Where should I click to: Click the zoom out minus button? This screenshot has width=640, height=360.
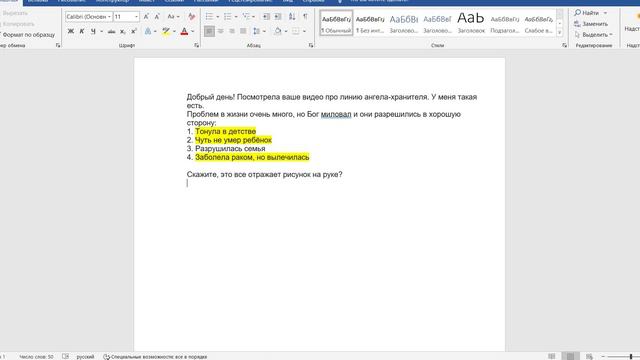603,357
